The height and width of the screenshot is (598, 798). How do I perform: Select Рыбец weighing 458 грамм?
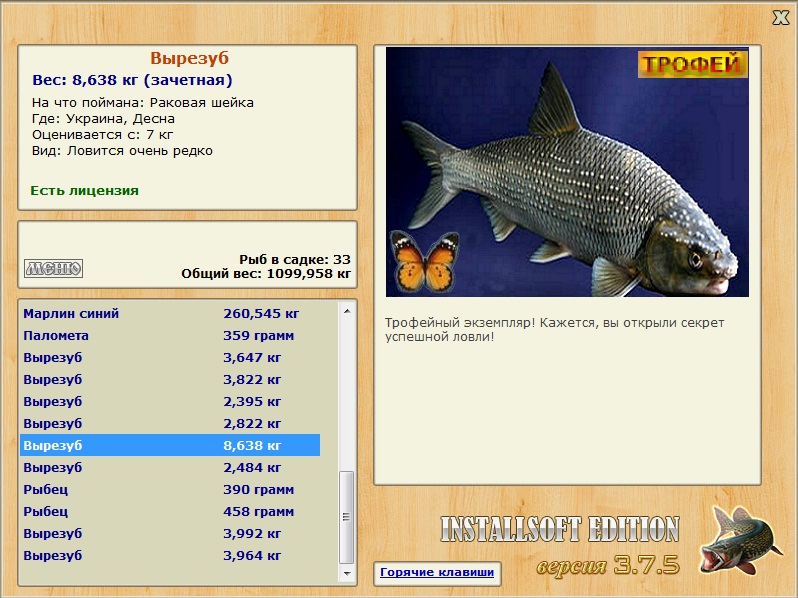click(x=170, y=511)
